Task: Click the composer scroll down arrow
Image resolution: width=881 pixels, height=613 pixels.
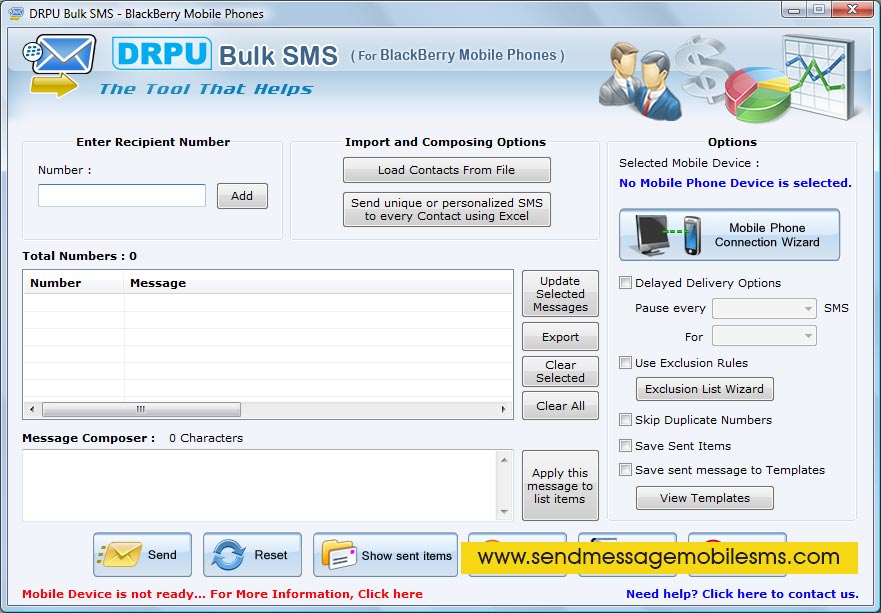Action: click(x=504, y=511)
